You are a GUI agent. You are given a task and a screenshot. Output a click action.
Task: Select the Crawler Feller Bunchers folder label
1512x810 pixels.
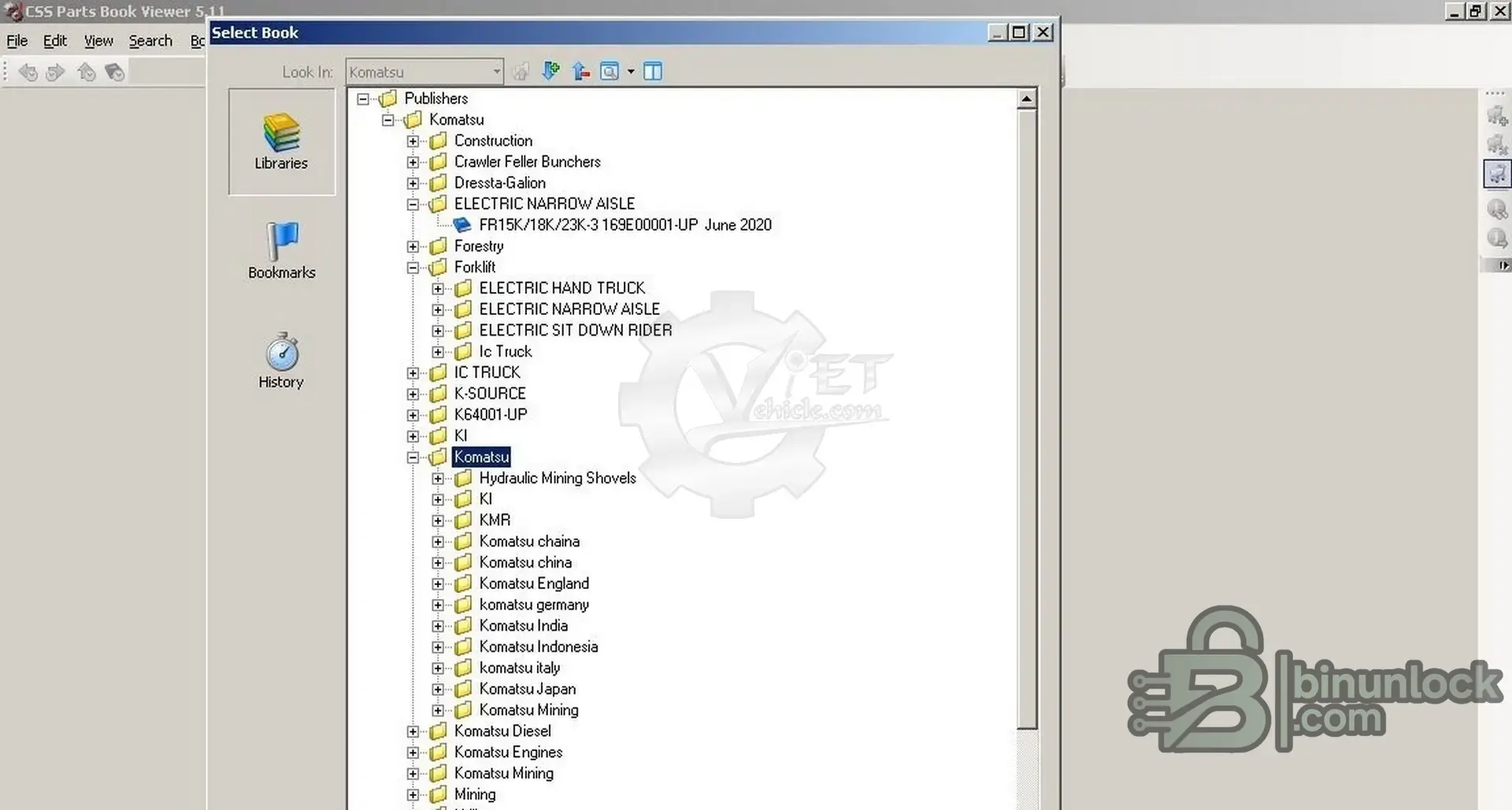527,162
